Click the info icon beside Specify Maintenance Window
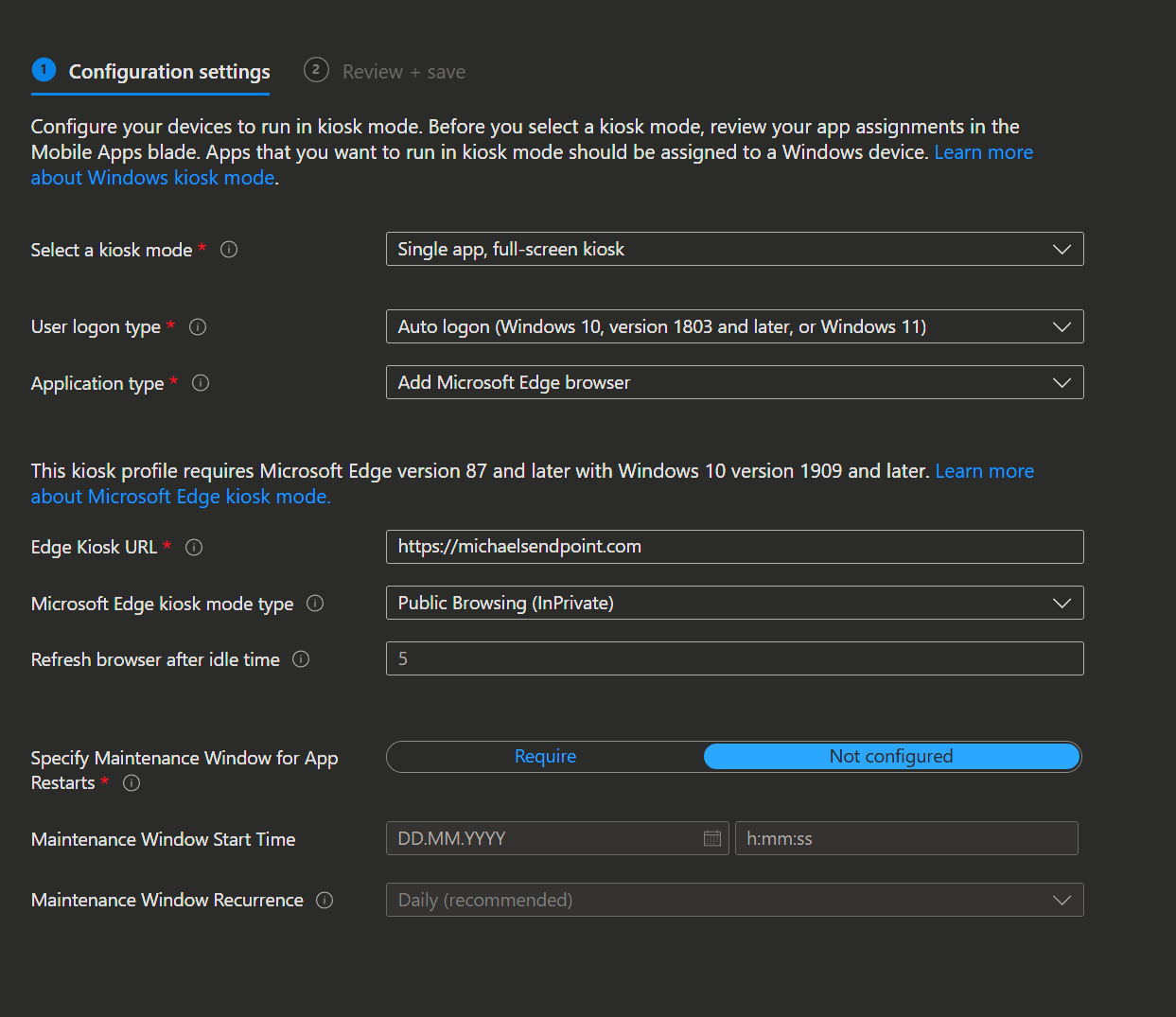The width and height of the screenshot is (1176, 1017). 132,782
